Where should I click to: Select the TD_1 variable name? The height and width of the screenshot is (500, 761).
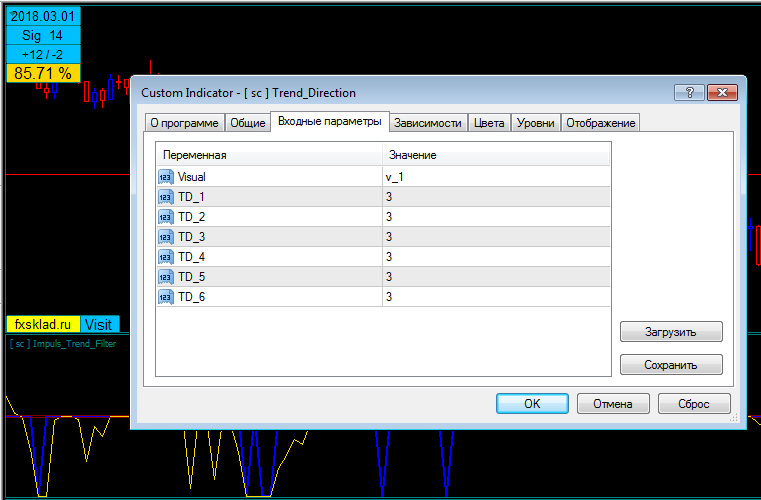(191, 197)
